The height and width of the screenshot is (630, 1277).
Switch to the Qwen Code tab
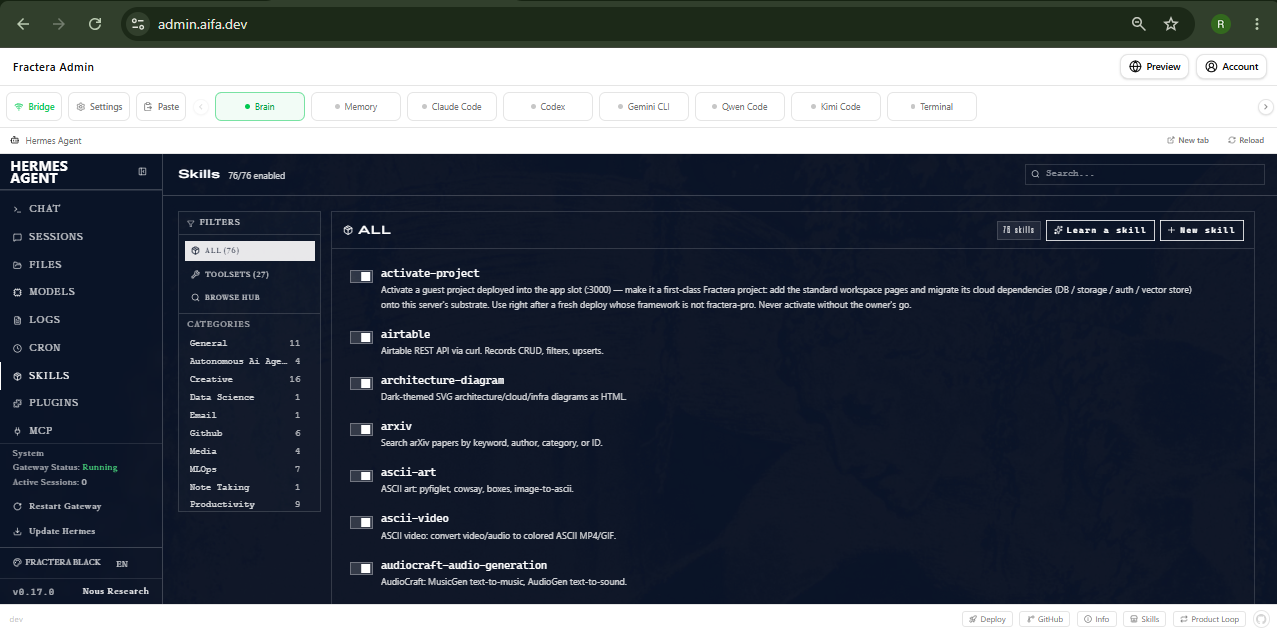coord(740,107)
